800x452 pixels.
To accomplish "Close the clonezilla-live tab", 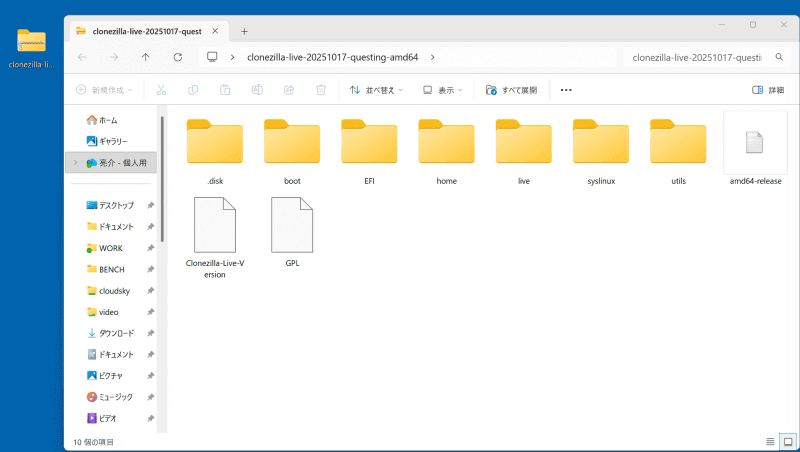I will click(x=215, y=31).
